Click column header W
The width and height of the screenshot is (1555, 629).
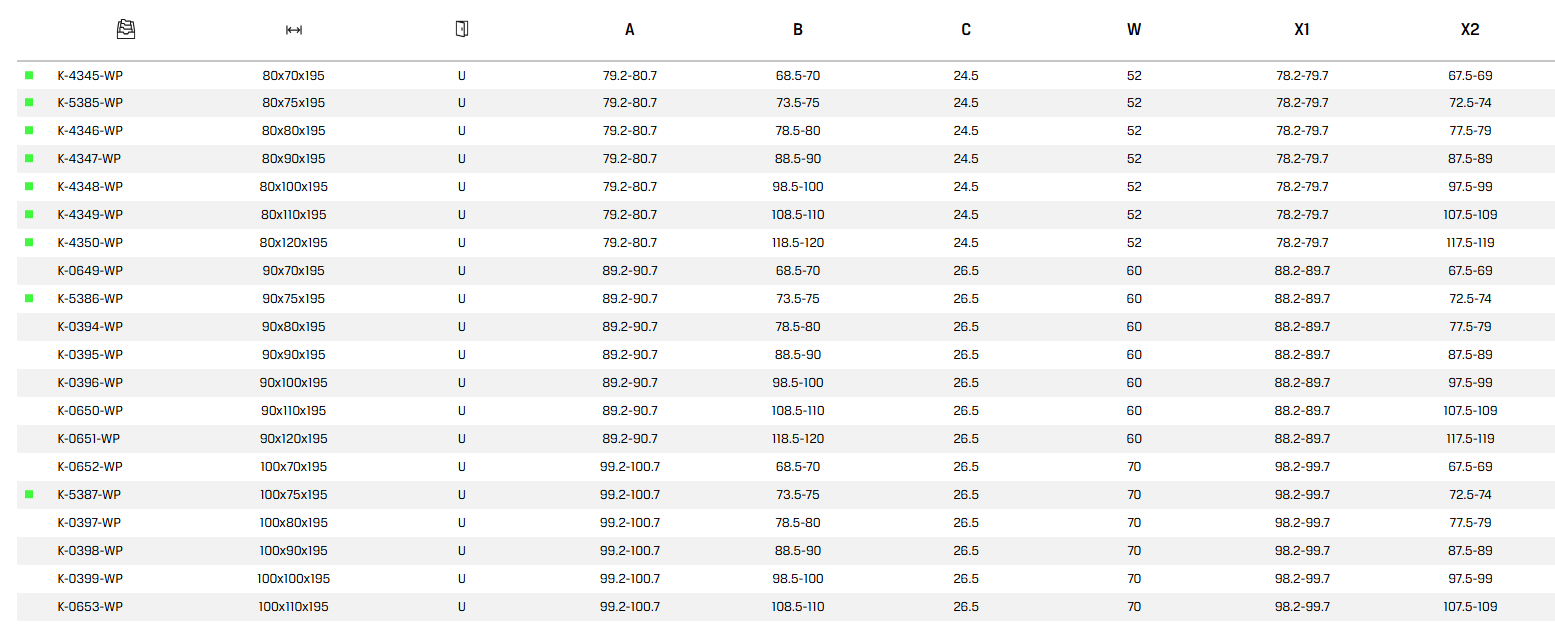[1133, 30]
